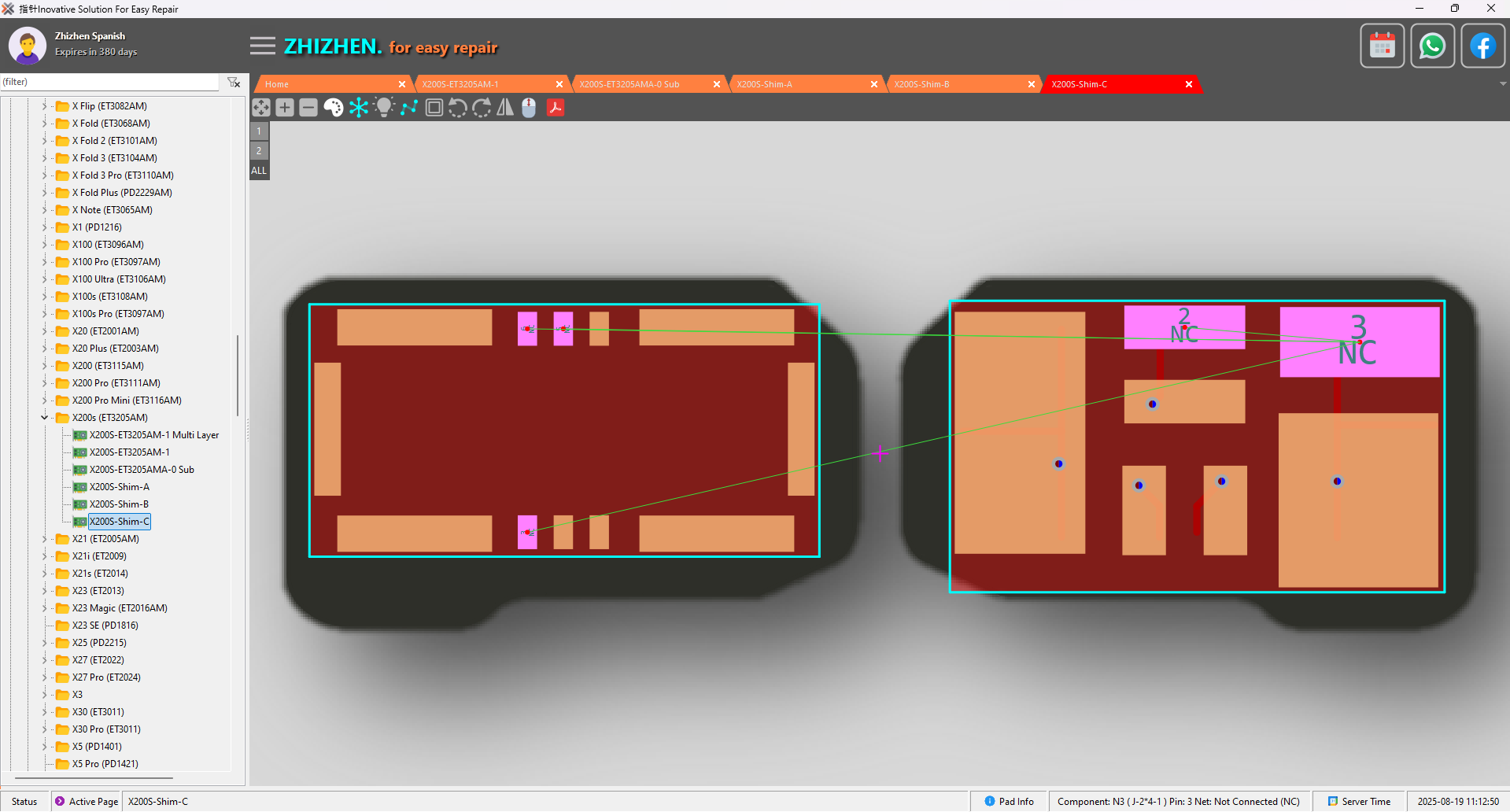The width and height of the screenshot is (1510, 812).
Task: Show layer 2 only
Action: click(x=259, y=151)
